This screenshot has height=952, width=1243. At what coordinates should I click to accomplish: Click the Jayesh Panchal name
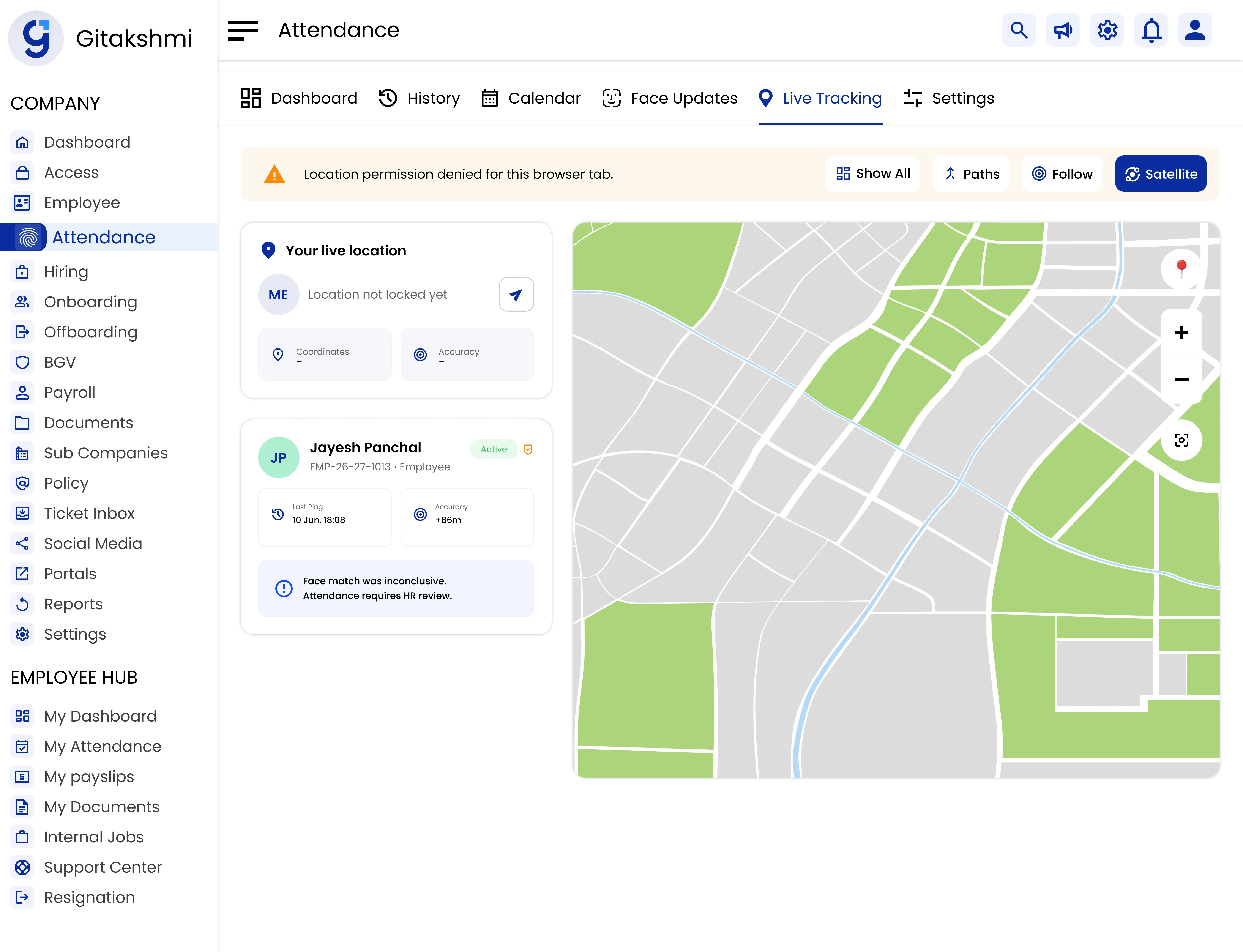pyautogui.click(x=366, y=448)
